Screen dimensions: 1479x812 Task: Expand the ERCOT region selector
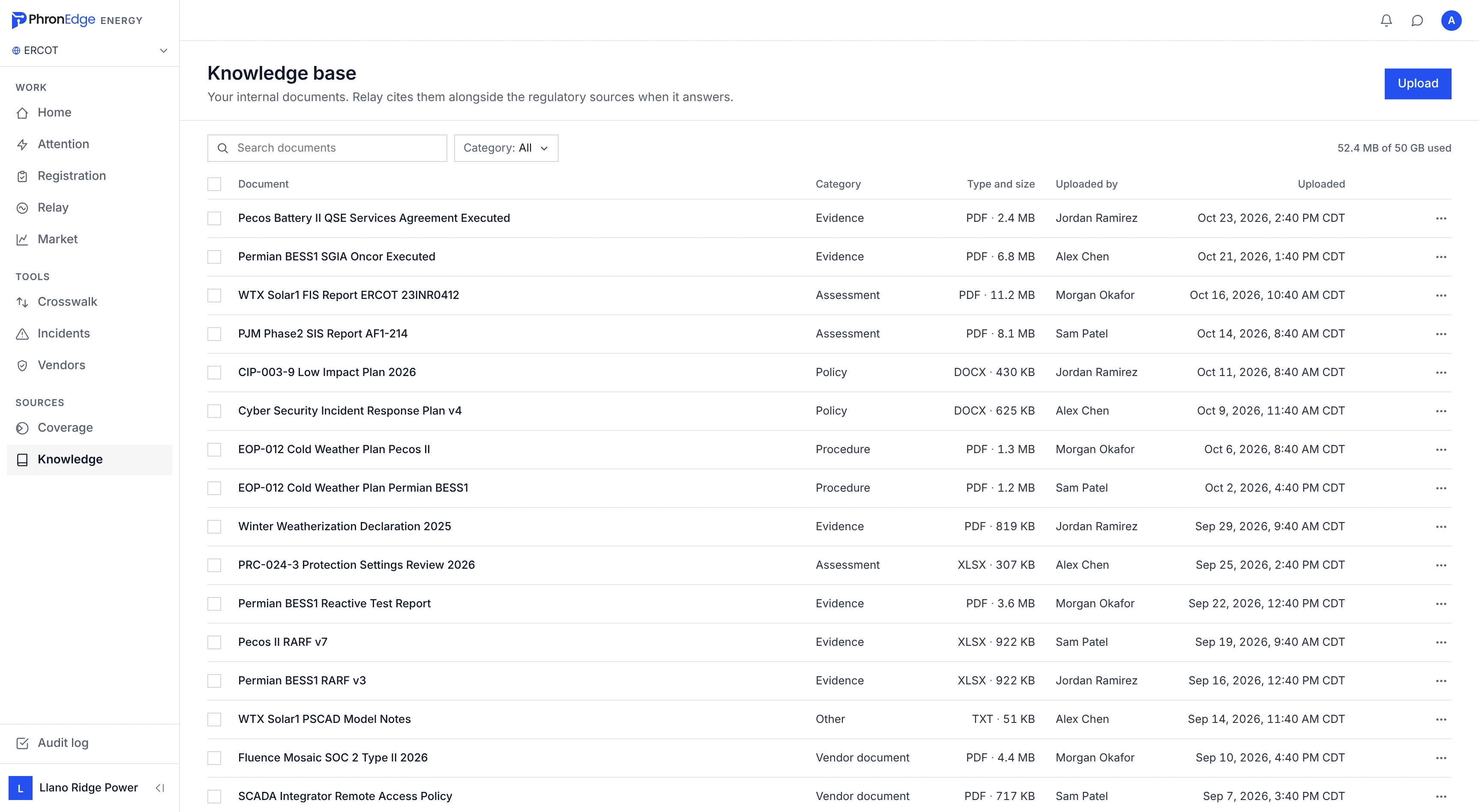coord(90,51)
